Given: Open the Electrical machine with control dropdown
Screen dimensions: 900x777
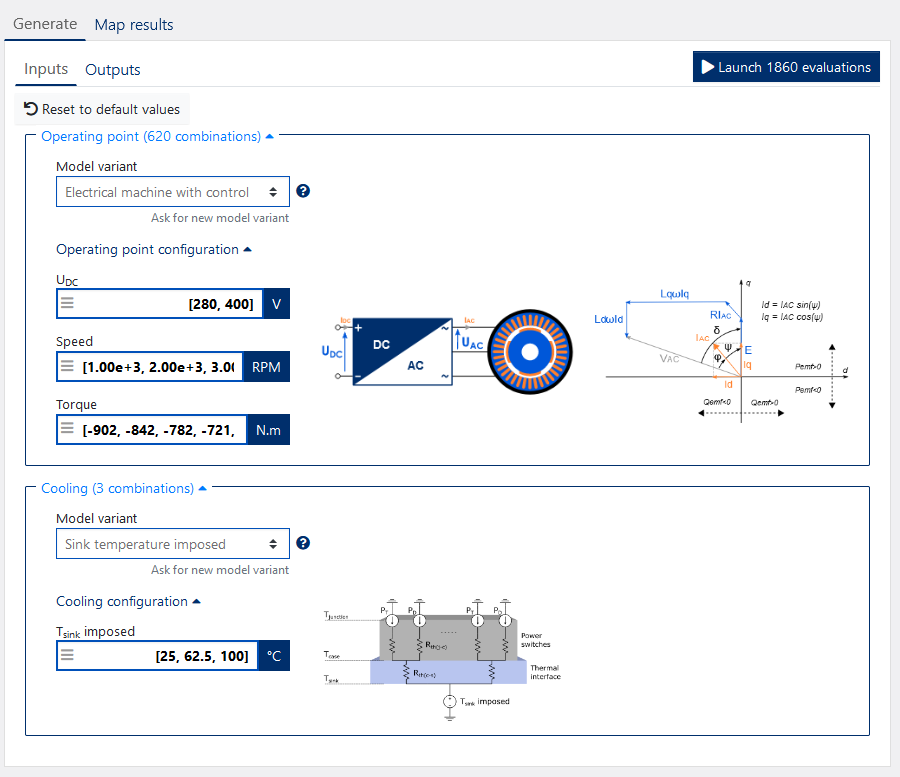Looking at the screenshot, I should pos(172,192).
